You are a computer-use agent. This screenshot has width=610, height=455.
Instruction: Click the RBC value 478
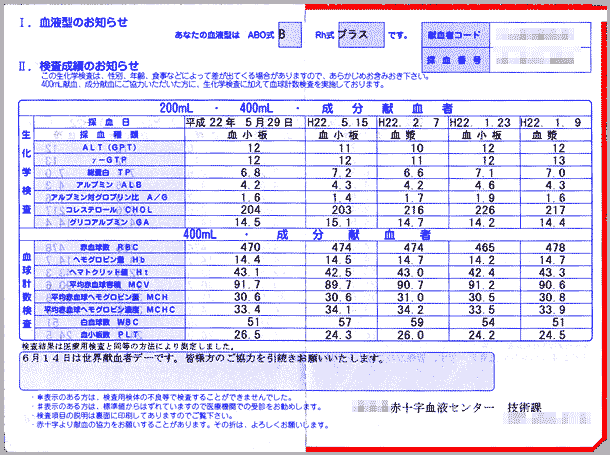(x=555, y=248)
